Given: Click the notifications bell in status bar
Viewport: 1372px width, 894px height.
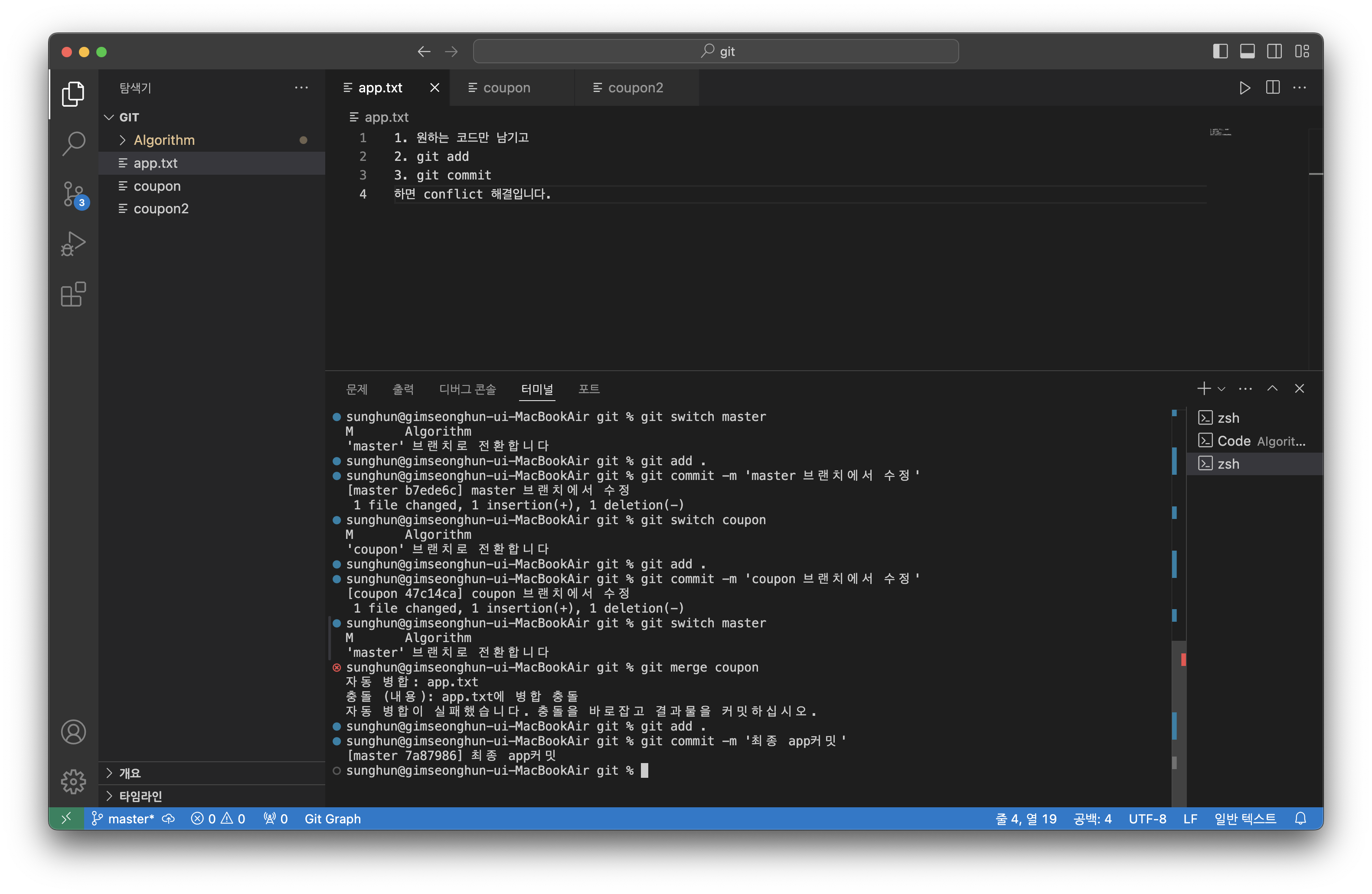Looking at the screenshot, I should tap(1300, 819).
